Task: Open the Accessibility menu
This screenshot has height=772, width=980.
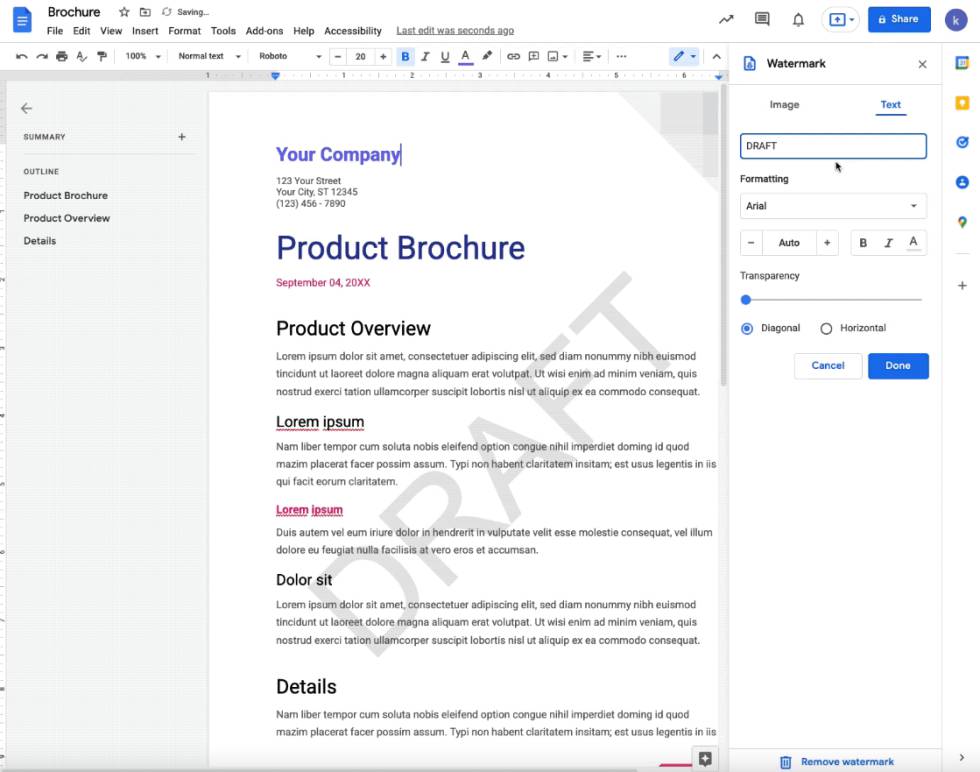Action: pyautogui.click(x=352, y=31)
